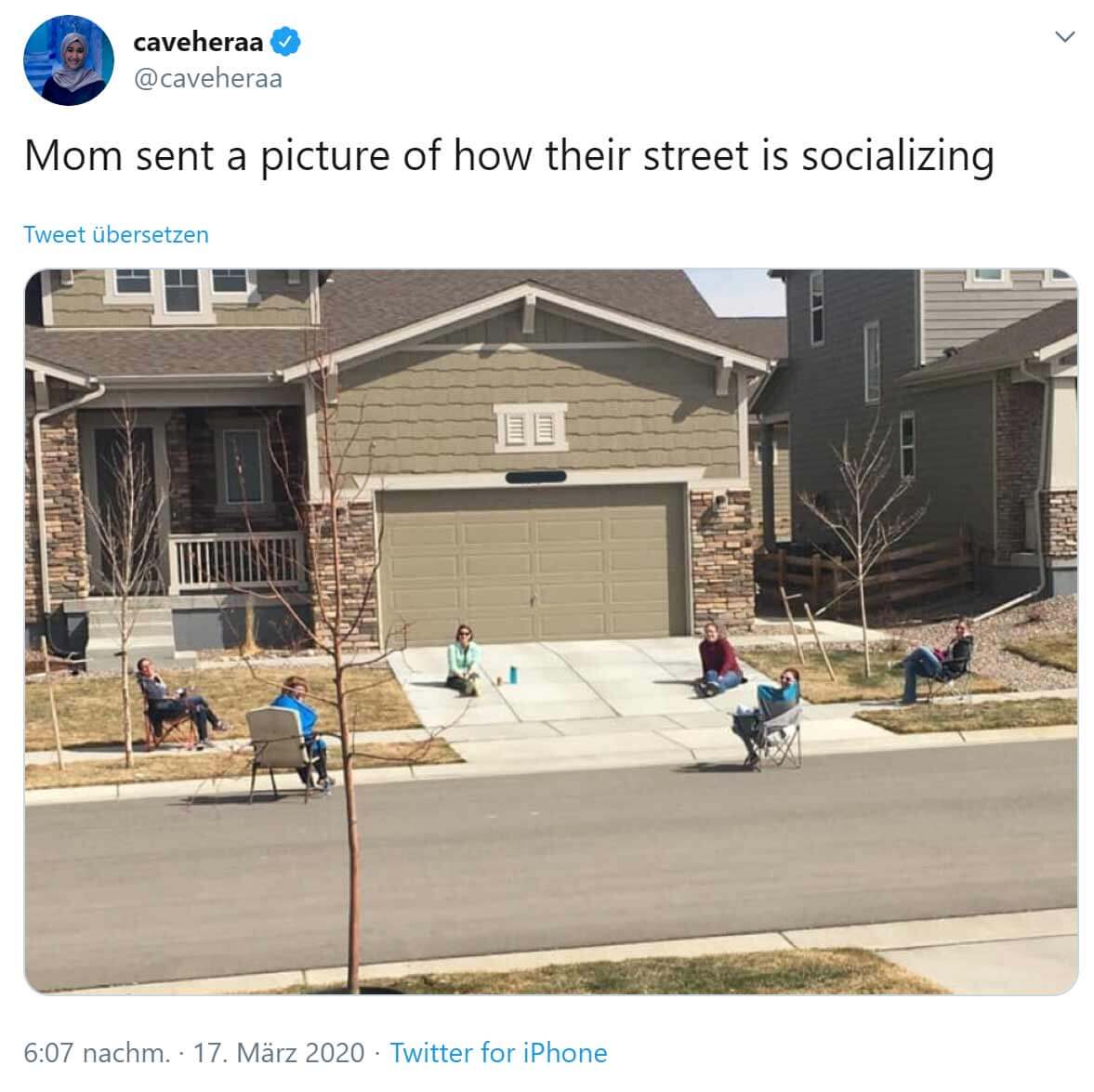Screen dimensions: 1094x1092
Task: Click the attic vent above the garage
Action: [530, 428]
